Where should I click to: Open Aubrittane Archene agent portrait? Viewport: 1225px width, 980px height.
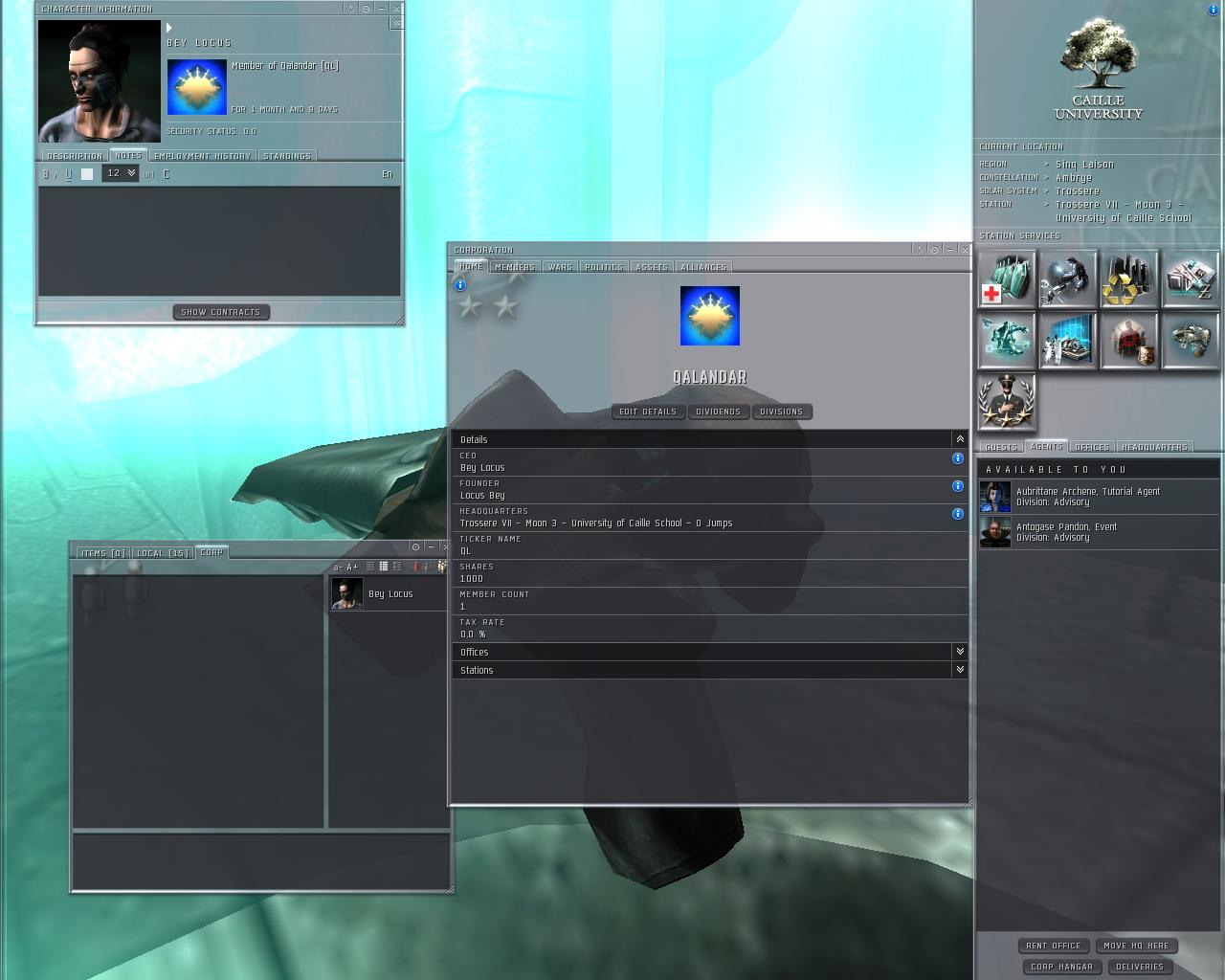click(x=995, y=497)
